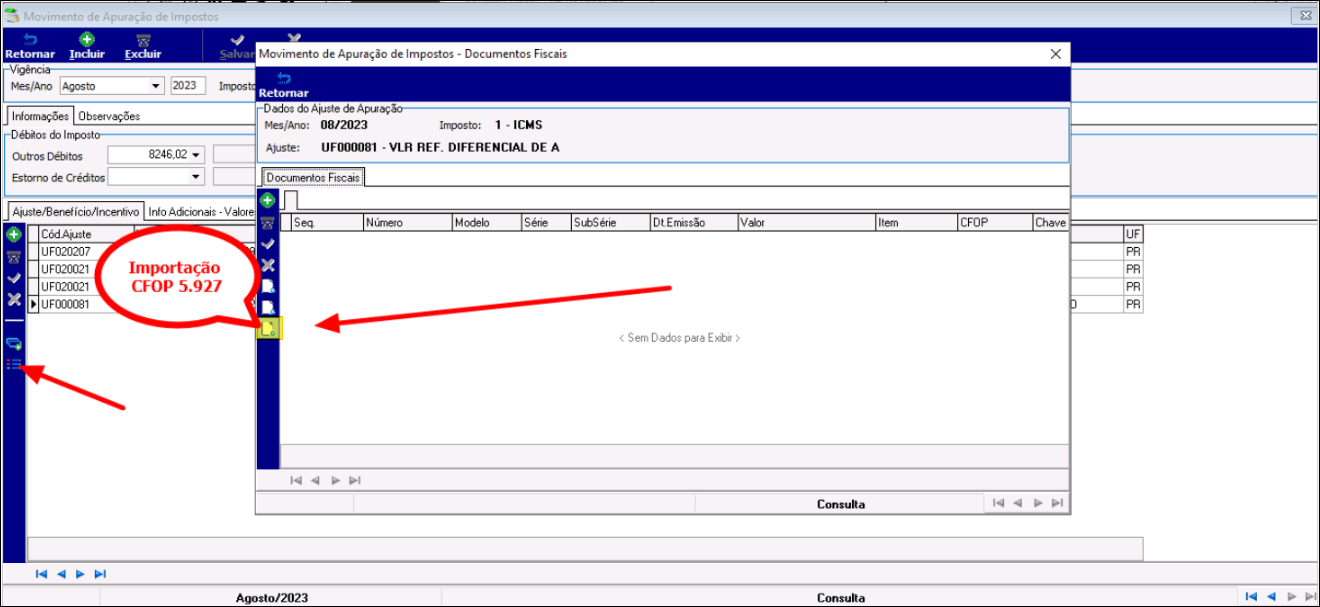The height and width of the screenshot is (607, 1320).
Task: Click 'UF000081 - VLR REF. DIFERENCIAL DE A' text
Action: point(440,147)
